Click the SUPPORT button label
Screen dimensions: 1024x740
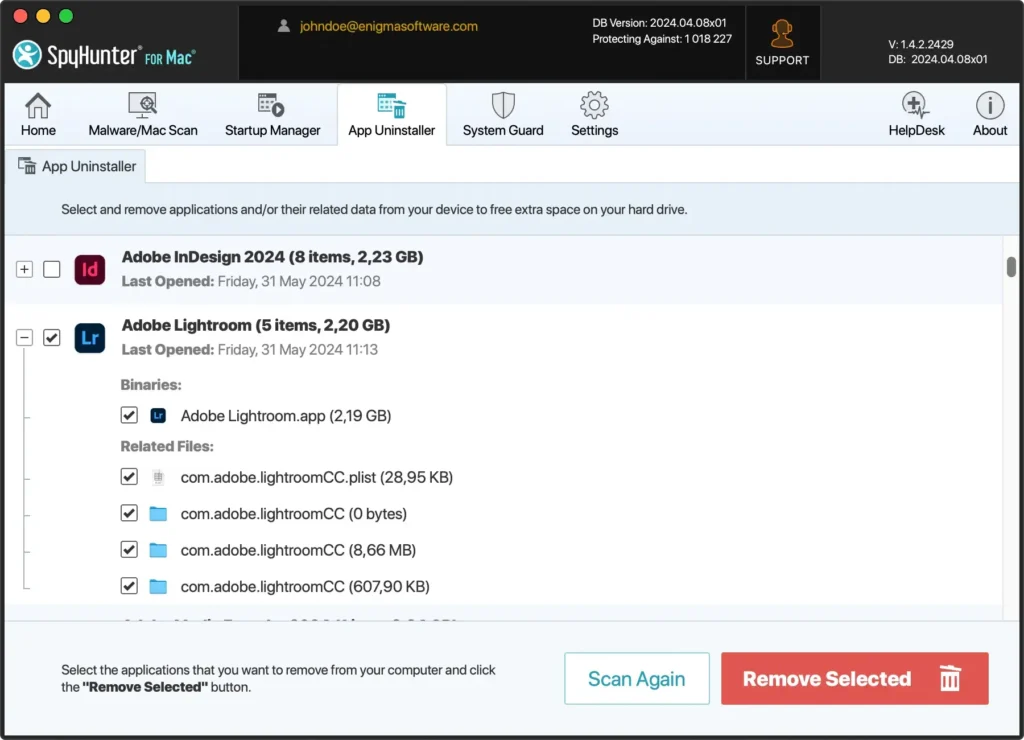pos(782,60)
